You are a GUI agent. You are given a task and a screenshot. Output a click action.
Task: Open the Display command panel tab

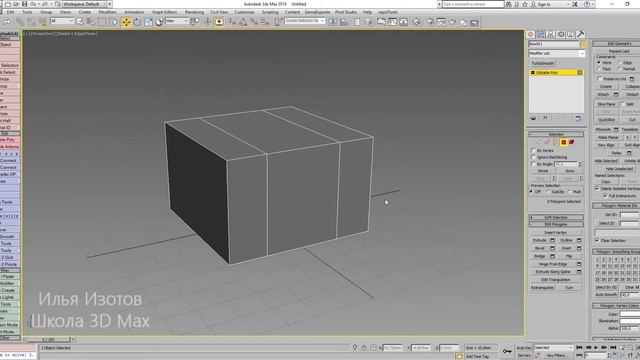[570, 35]
